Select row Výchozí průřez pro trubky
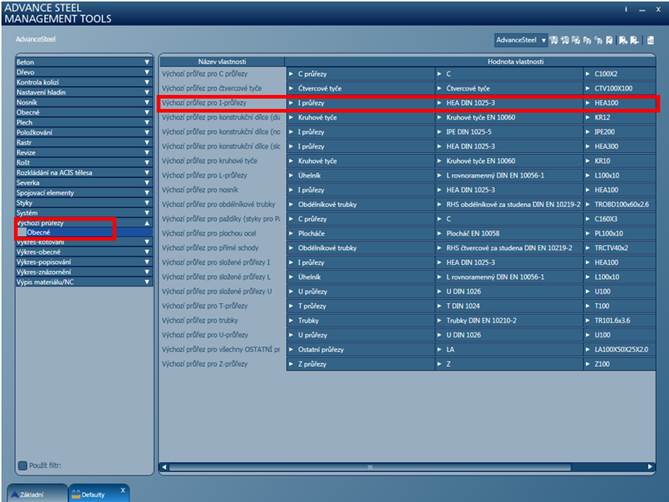Image resolution: width=669 pixels, height=502 pixels. click(x=222, y=320)
